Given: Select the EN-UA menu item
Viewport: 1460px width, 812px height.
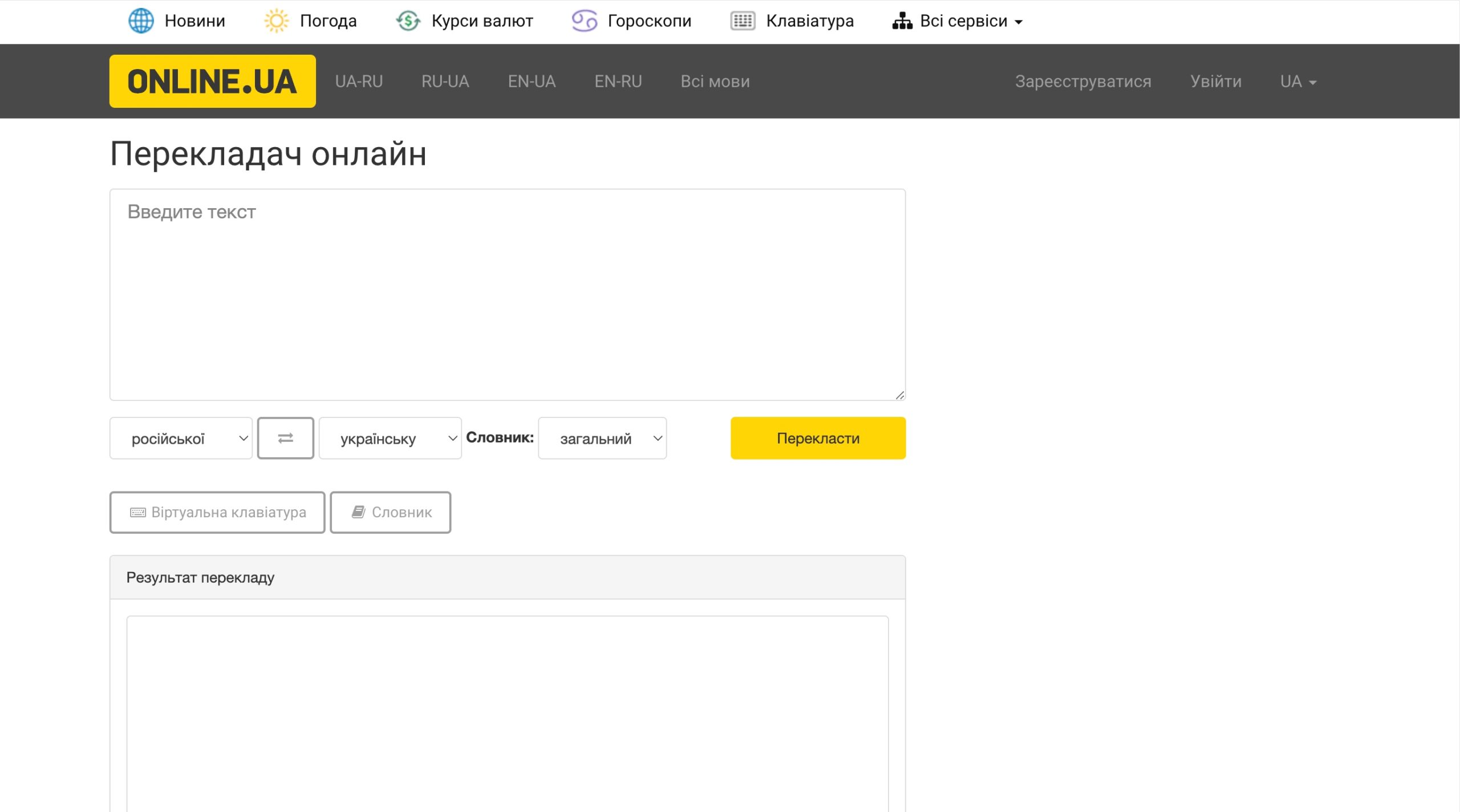Looking at the screenshot, I should click(532, 82).
